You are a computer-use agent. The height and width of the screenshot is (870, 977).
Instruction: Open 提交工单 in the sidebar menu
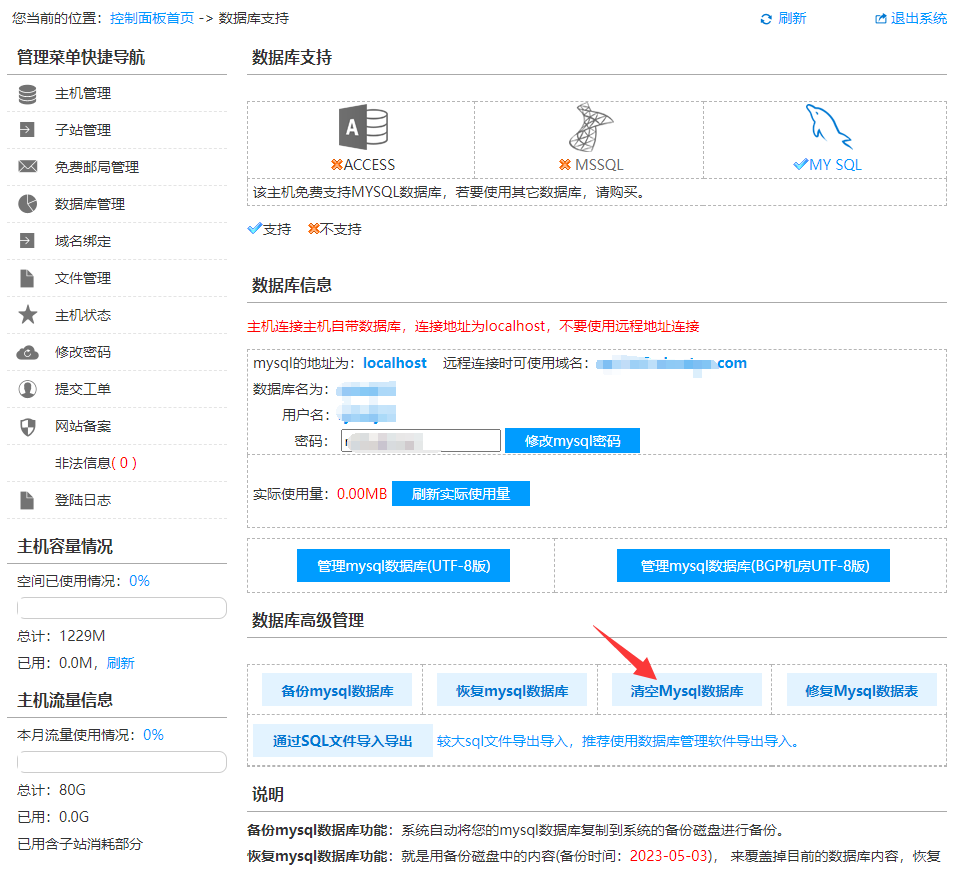tap(82, 389)
